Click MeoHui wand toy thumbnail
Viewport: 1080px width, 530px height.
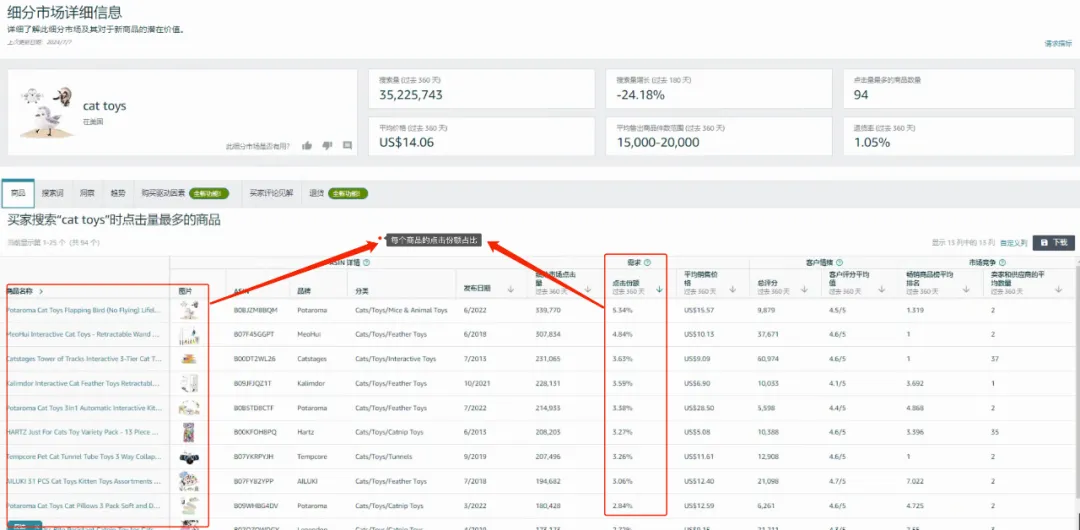pyautogui.click(x=189, y=335)
